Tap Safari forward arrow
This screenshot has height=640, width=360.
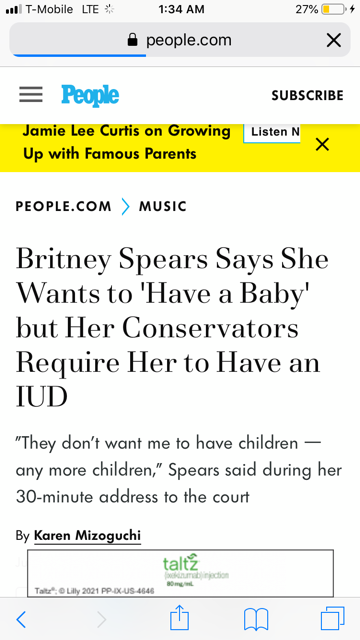[101, 620]
